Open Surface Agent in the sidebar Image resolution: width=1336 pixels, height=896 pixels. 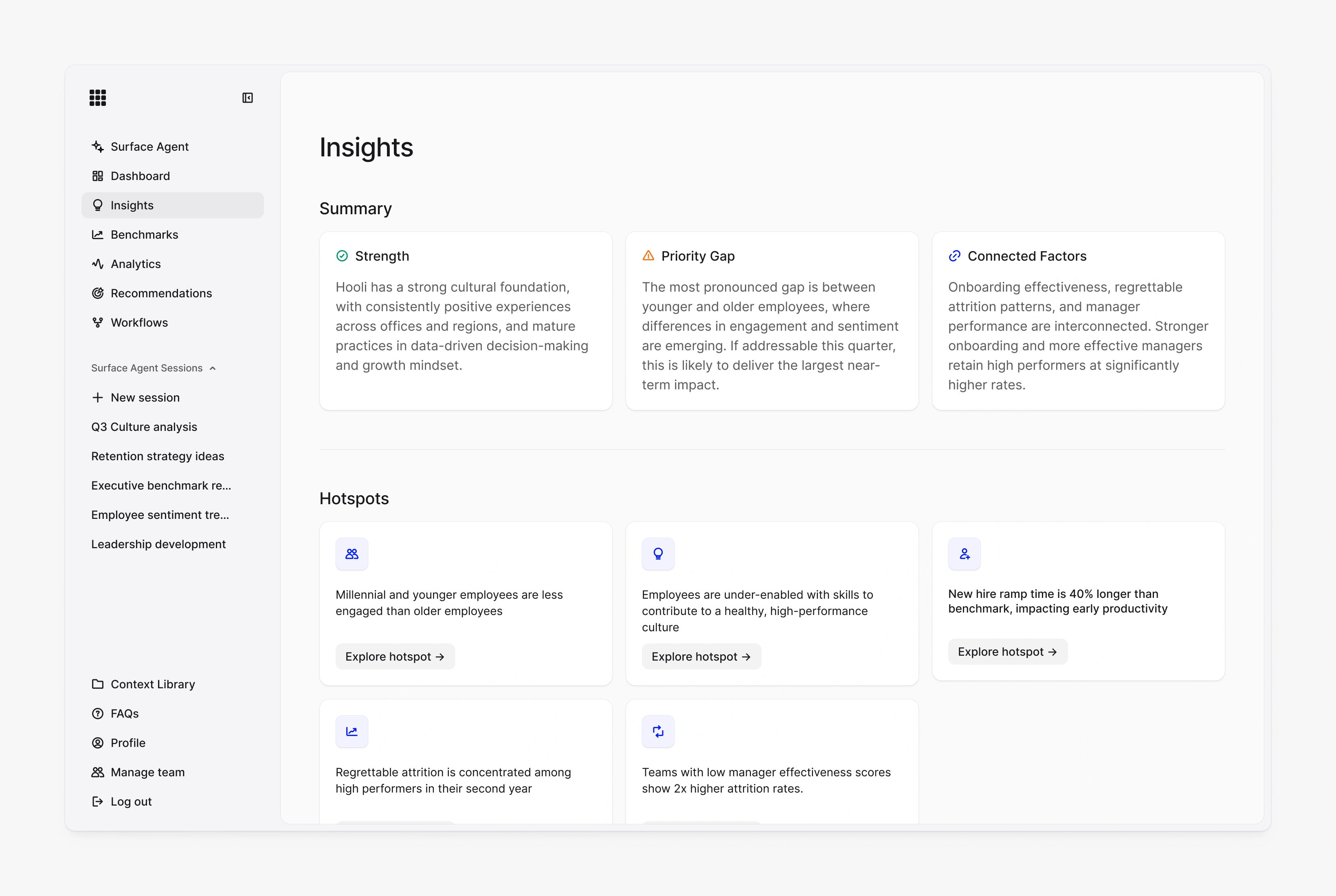173,147
